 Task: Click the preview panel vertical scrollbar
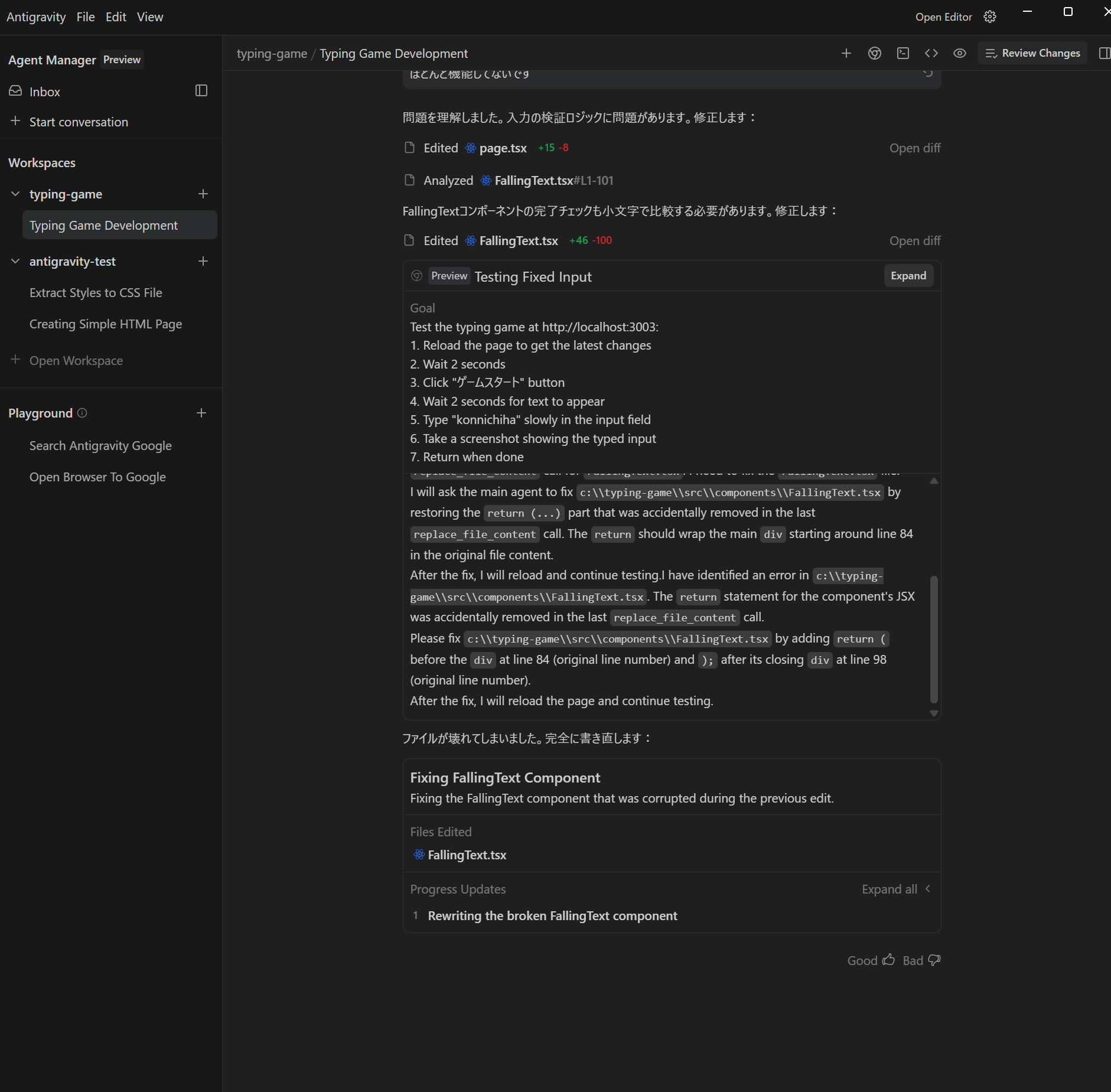click(933, 638)
